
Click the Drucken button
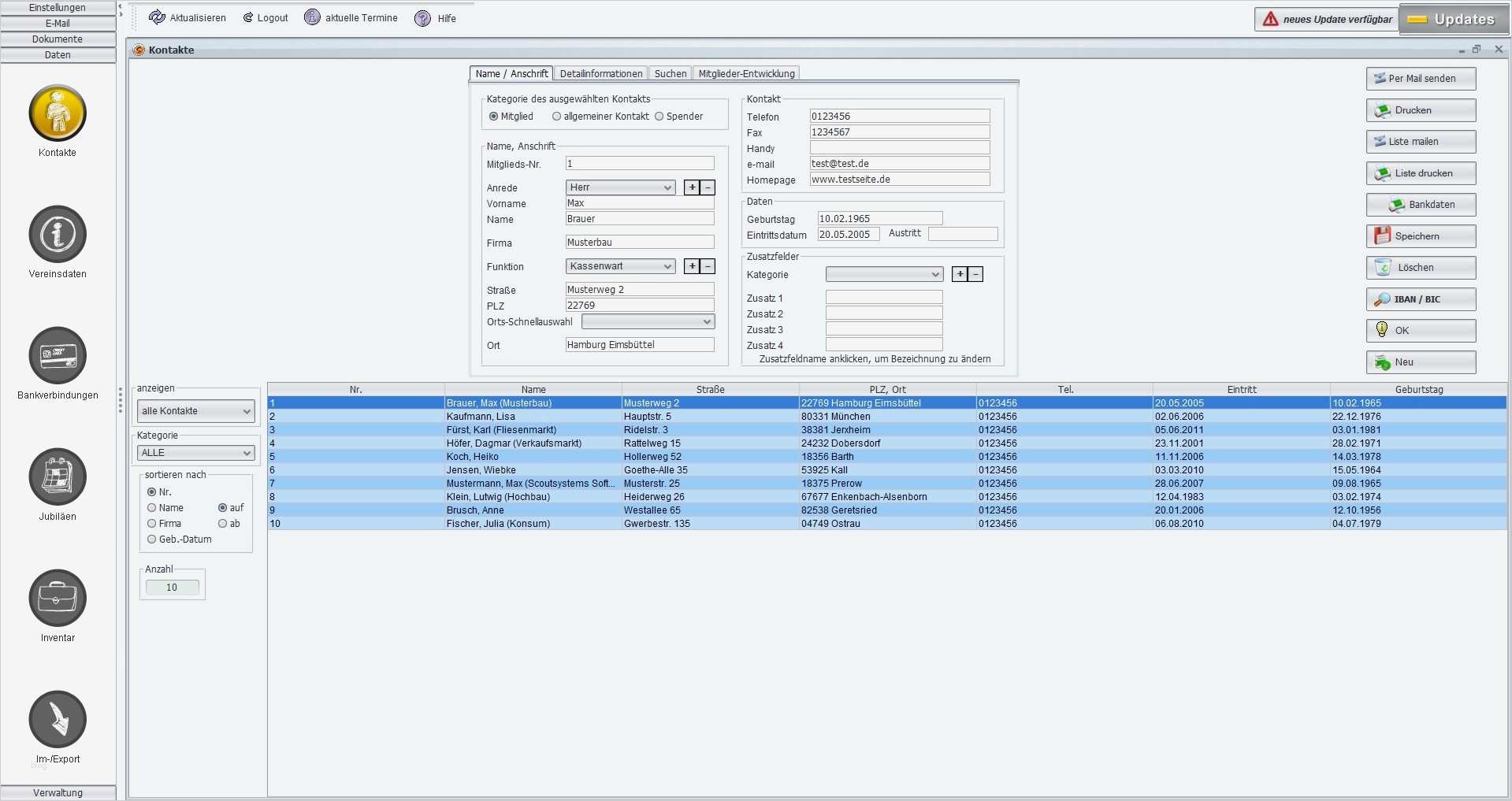pos(1421,110)
